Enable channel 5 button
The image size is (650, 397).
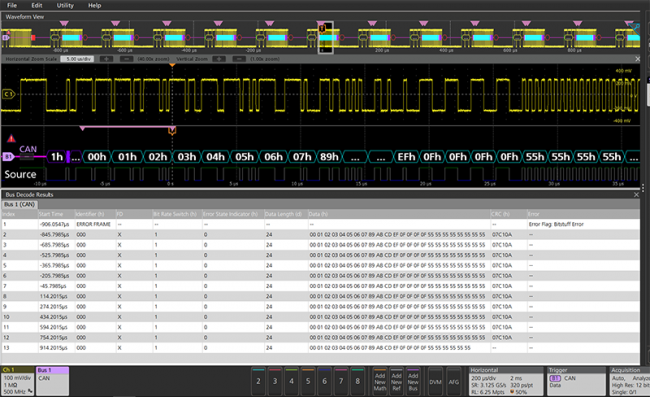308,381
